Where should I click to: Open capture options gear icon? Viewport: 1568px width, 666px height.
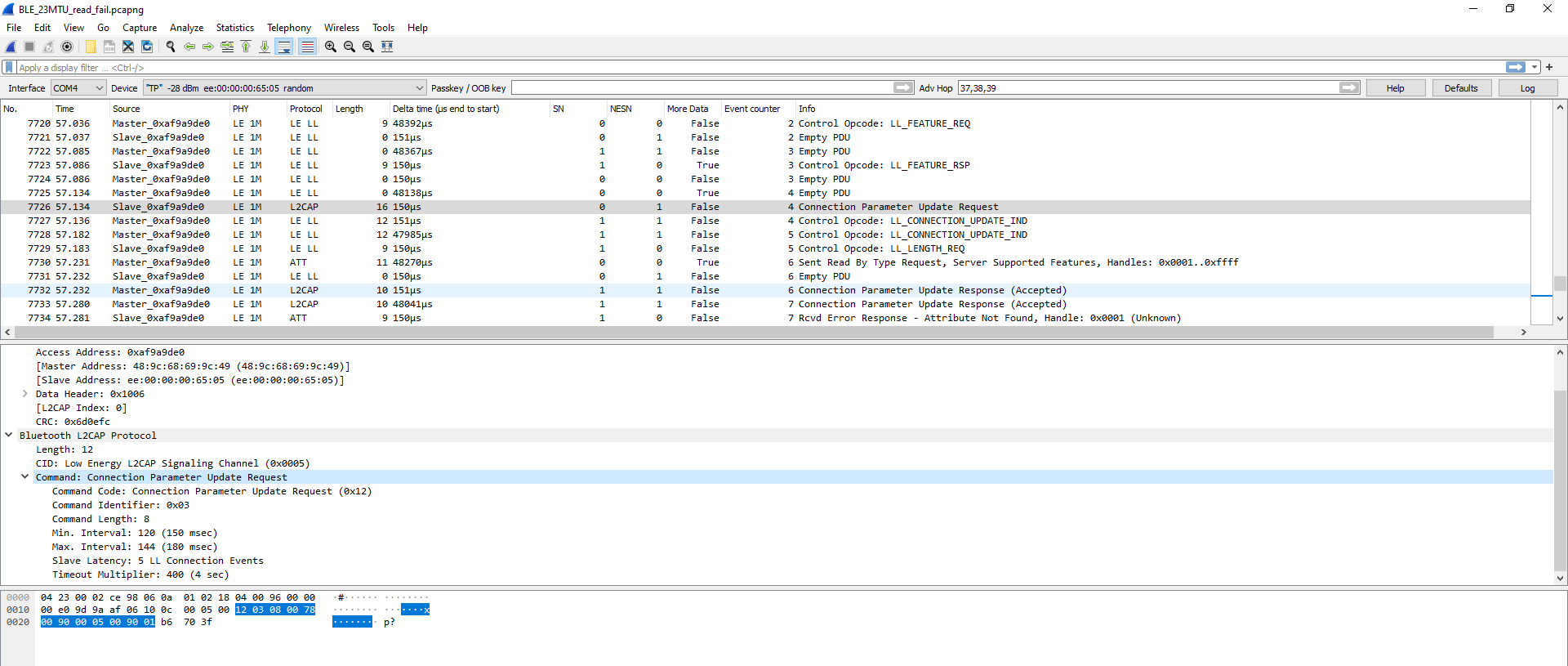tap(67, 47)
